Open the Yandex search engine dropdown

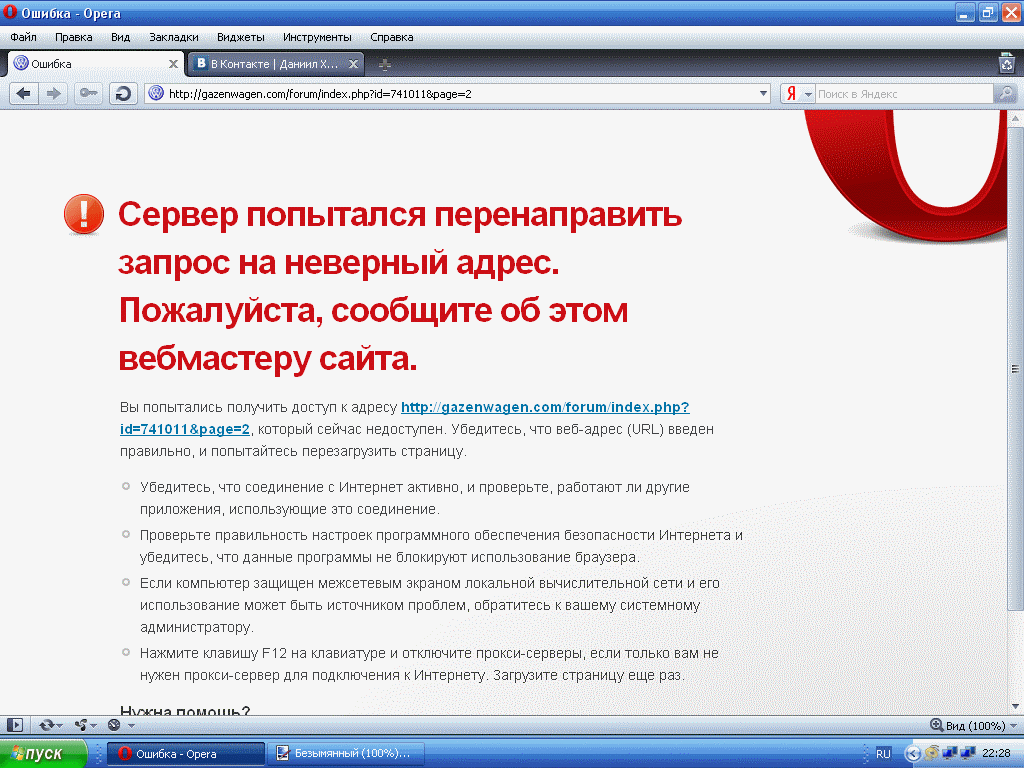point(808,94)
